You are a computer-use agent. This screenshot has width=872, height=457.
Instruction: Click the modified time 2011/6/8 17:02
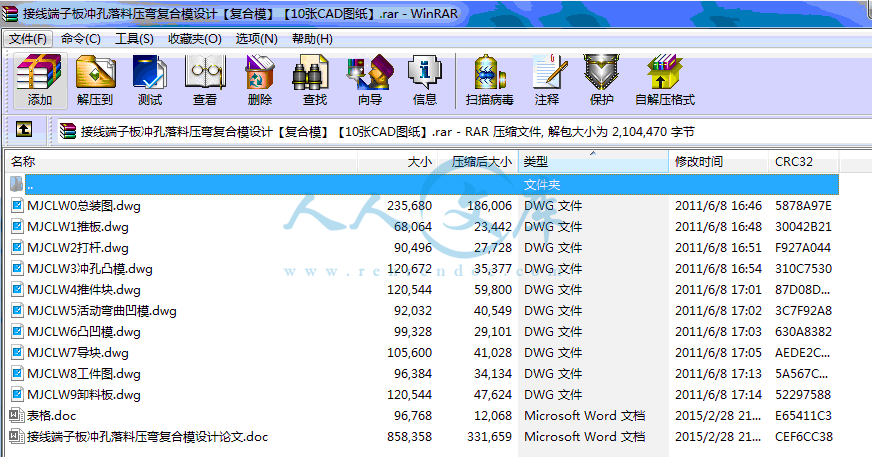719,310
